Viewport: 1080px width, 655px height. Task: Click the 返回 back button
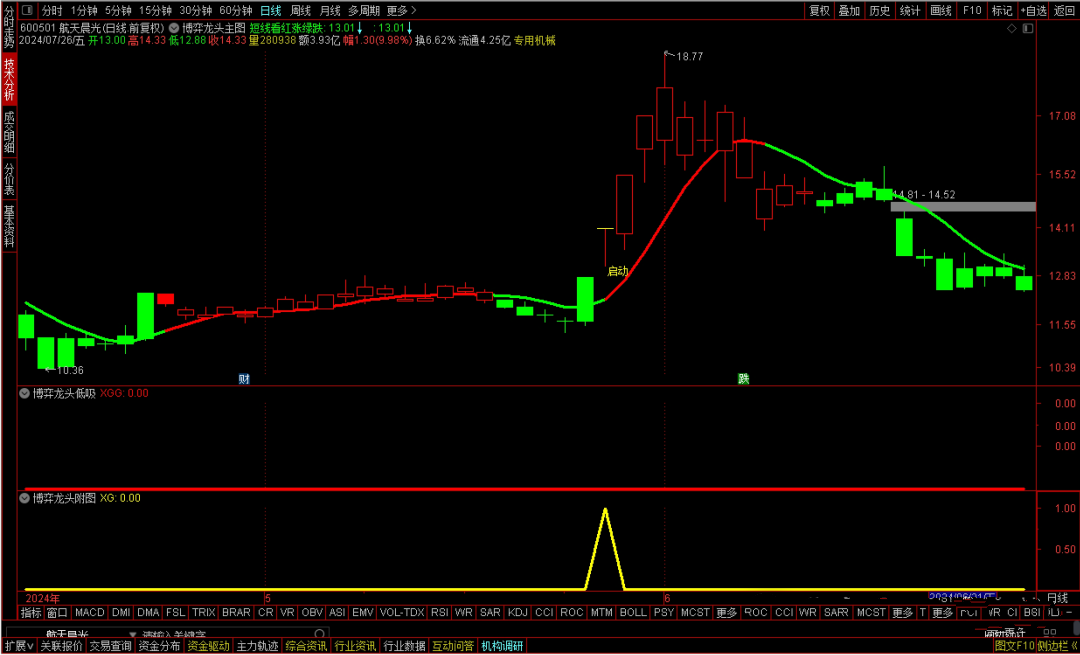tap(1064, 10)
